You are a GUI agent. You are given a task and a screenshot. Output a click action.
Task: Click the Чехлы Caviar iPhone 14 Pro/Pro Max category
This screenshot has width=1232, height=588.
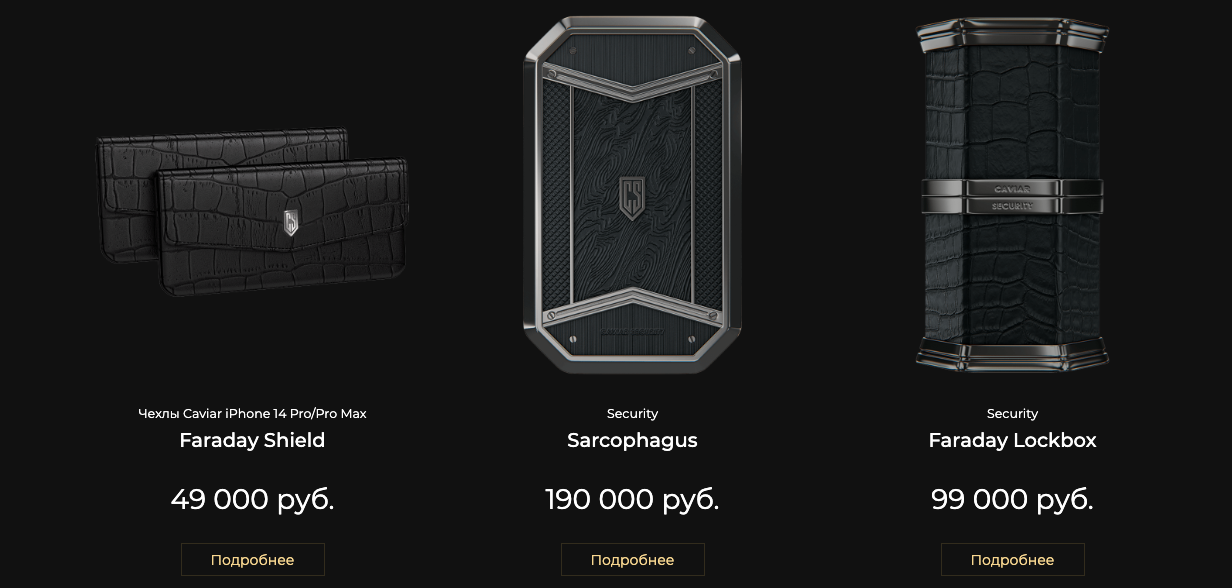(x=252, y=413)
